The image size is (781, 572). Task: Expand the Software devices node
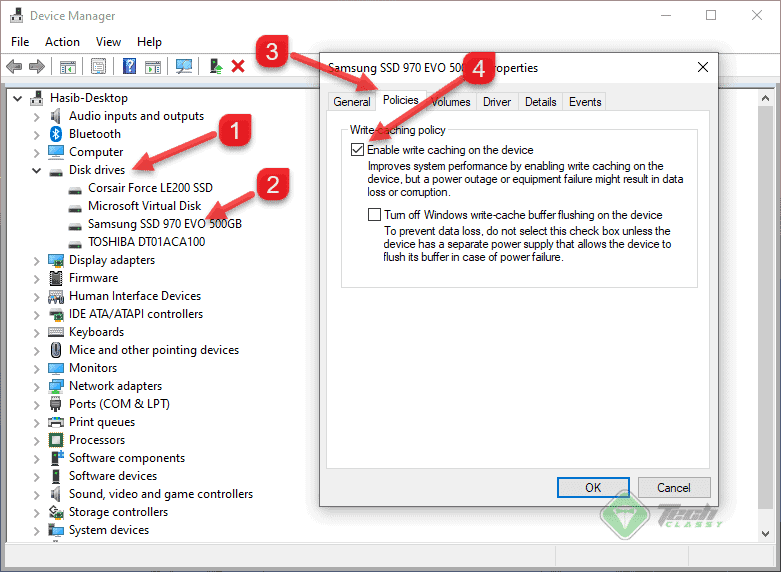[x=36, y=477]
